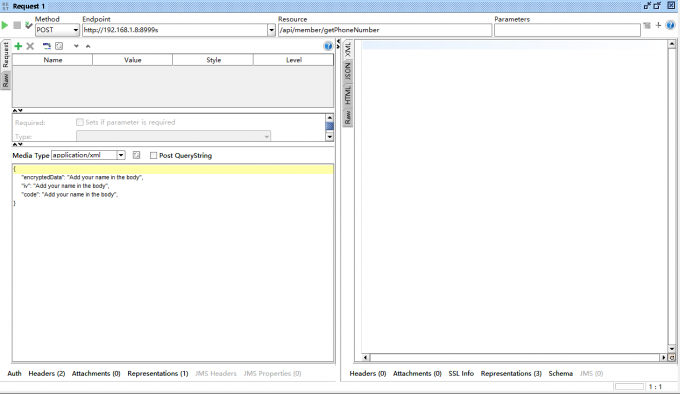Viewport: 680px width, 394px height.
Task: Open parameter table help question icon
Action: 328,46
